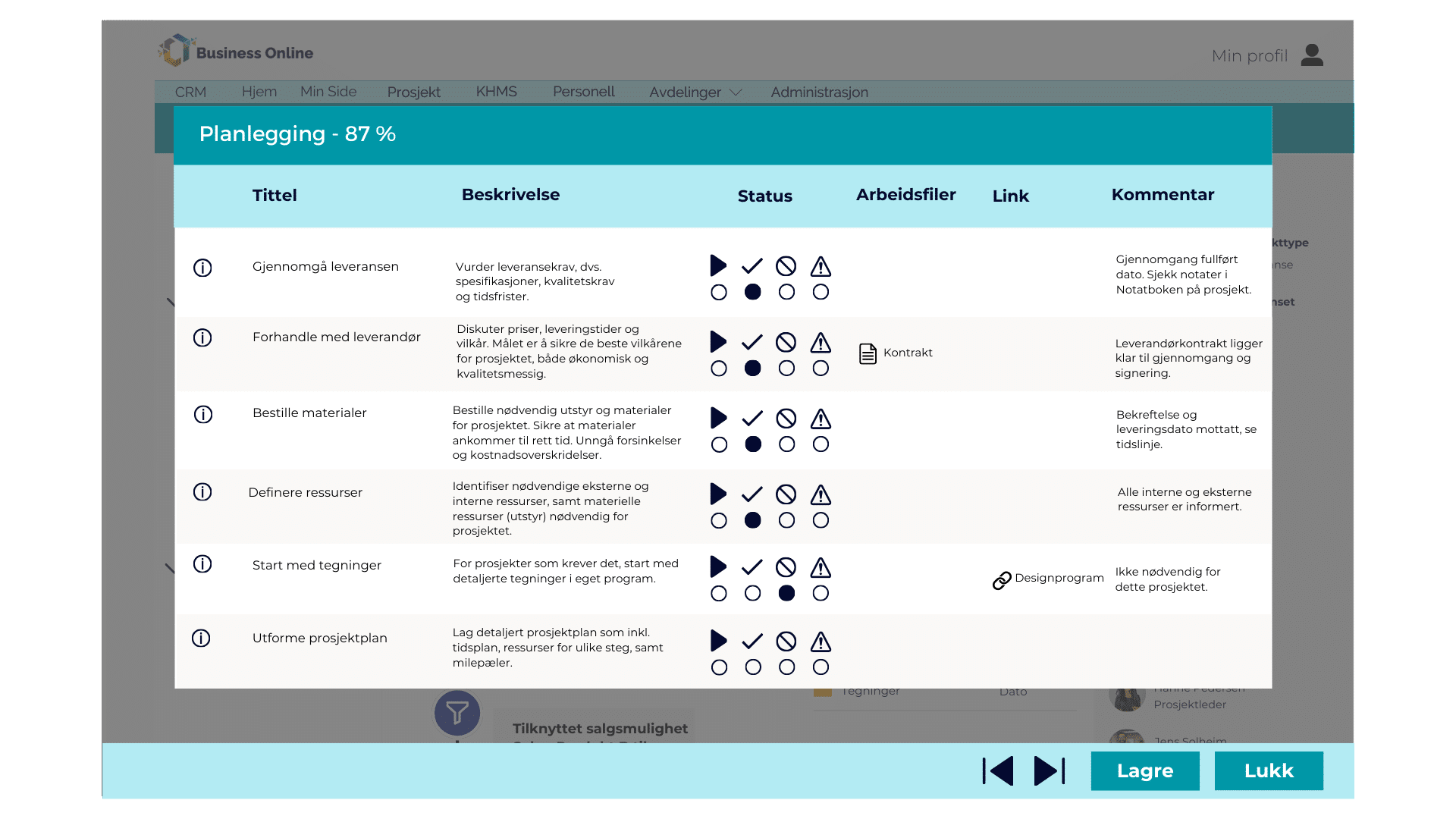Image resolution: width=1456 pixels, height=819 pixels.
Task: Click the funnel filter icon
Action: pos(457,713)
